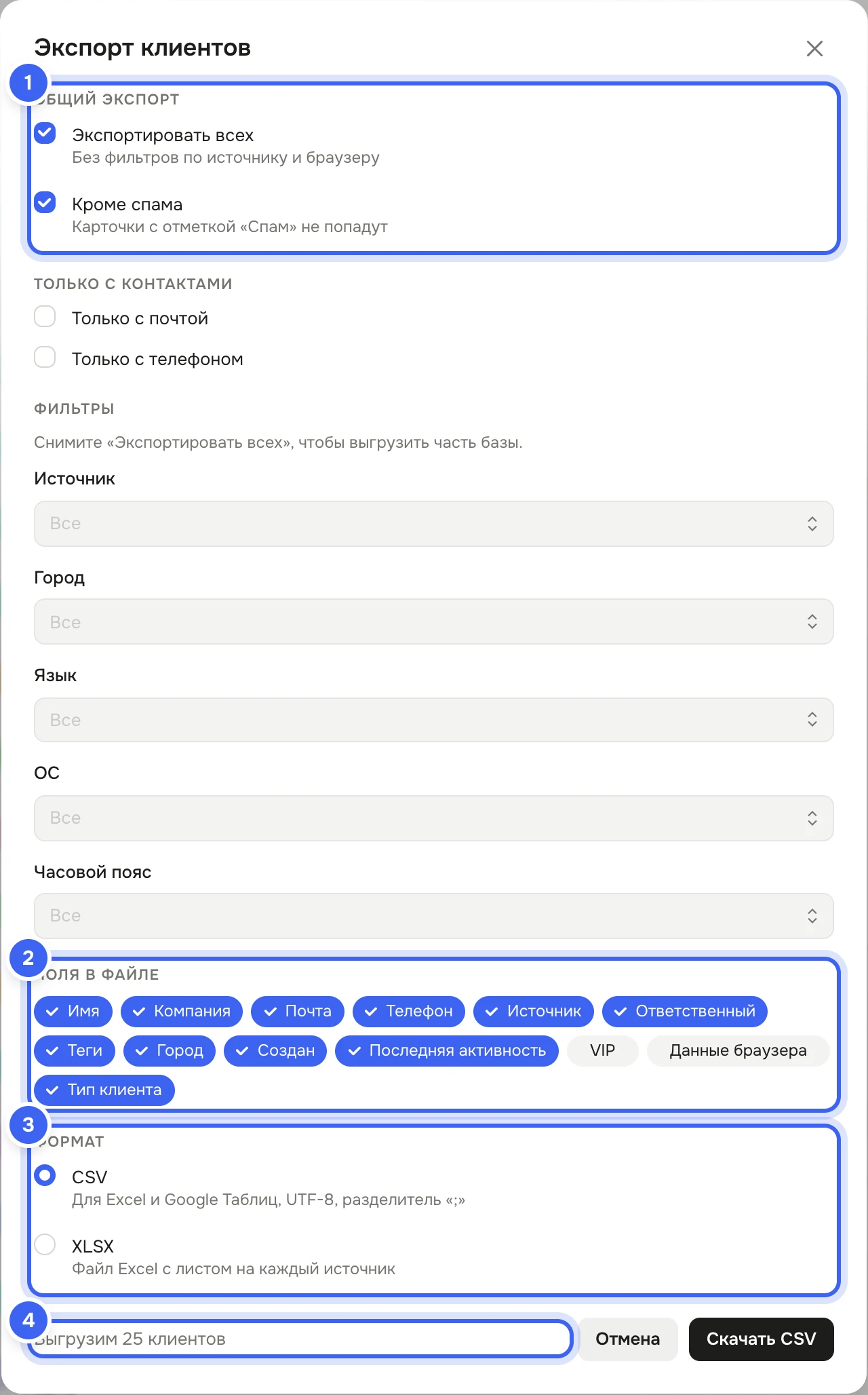Click the Скачать CSV button
The image size is (868, 1395).
coord(761,1339)
